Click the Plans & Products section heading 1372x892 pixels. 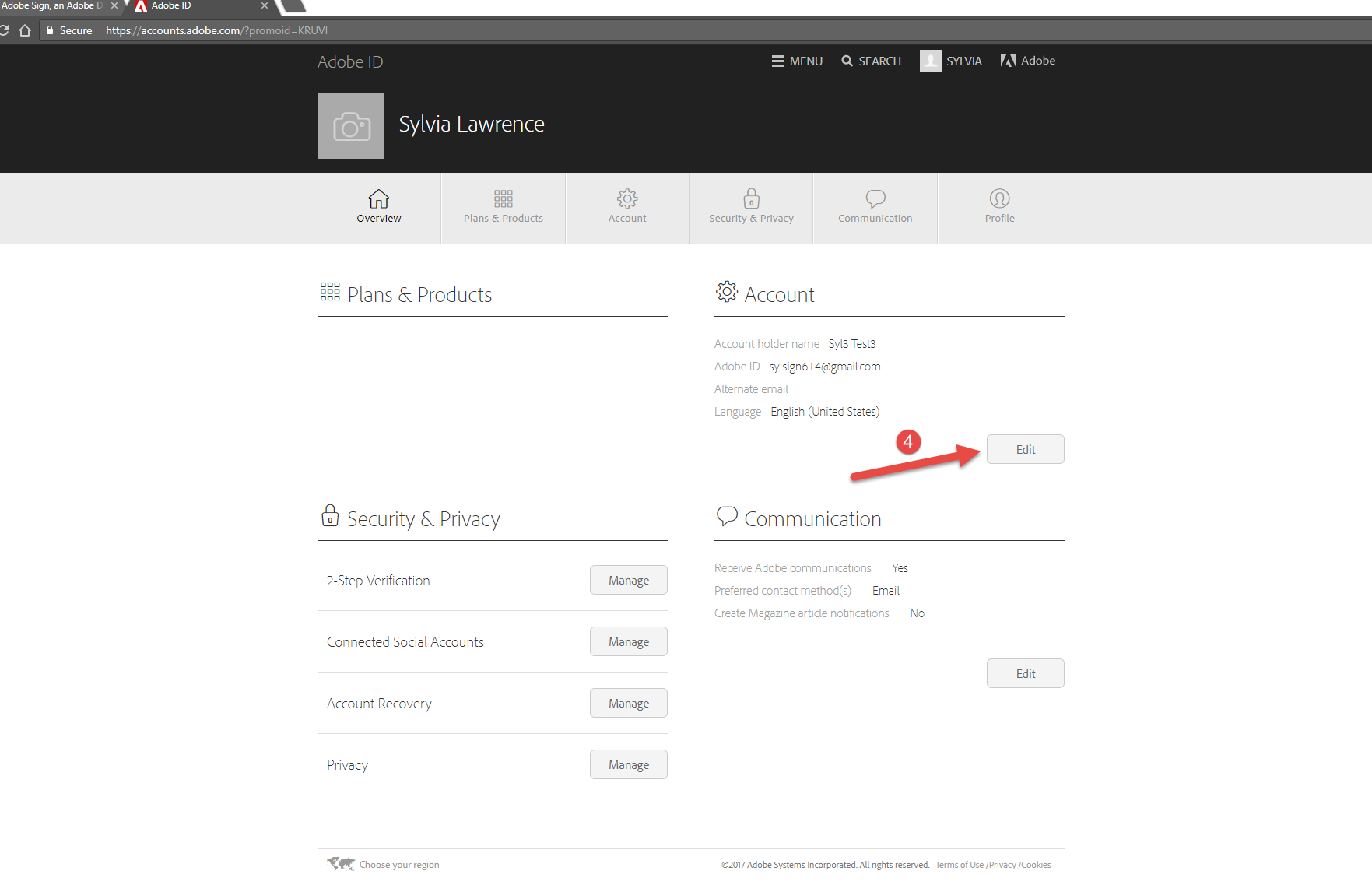pyautogui.click(x=419, y=295)
